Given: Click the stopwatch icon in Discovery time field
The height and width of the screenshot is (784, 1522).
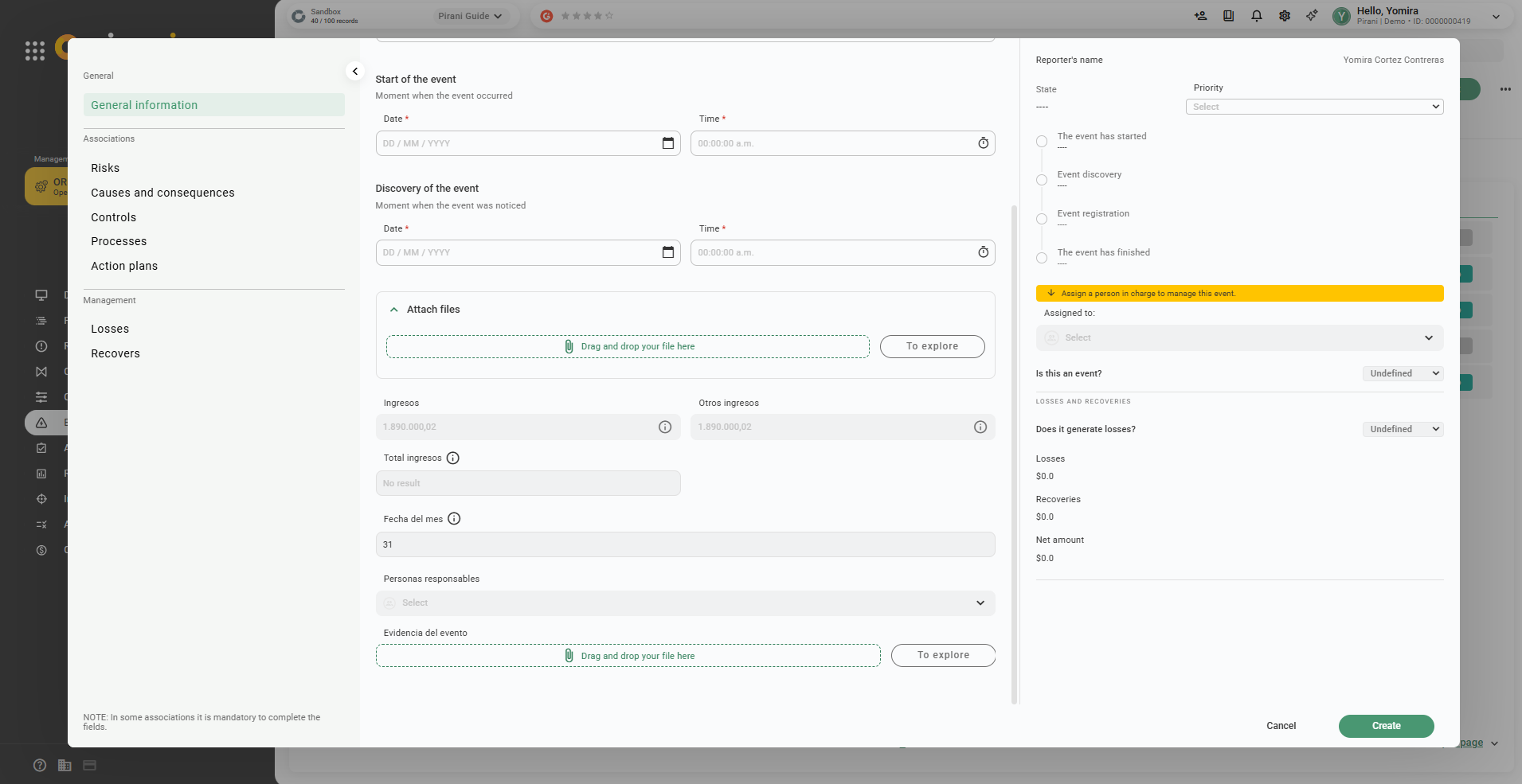Looking at the screenshot, I should (983, 252).
